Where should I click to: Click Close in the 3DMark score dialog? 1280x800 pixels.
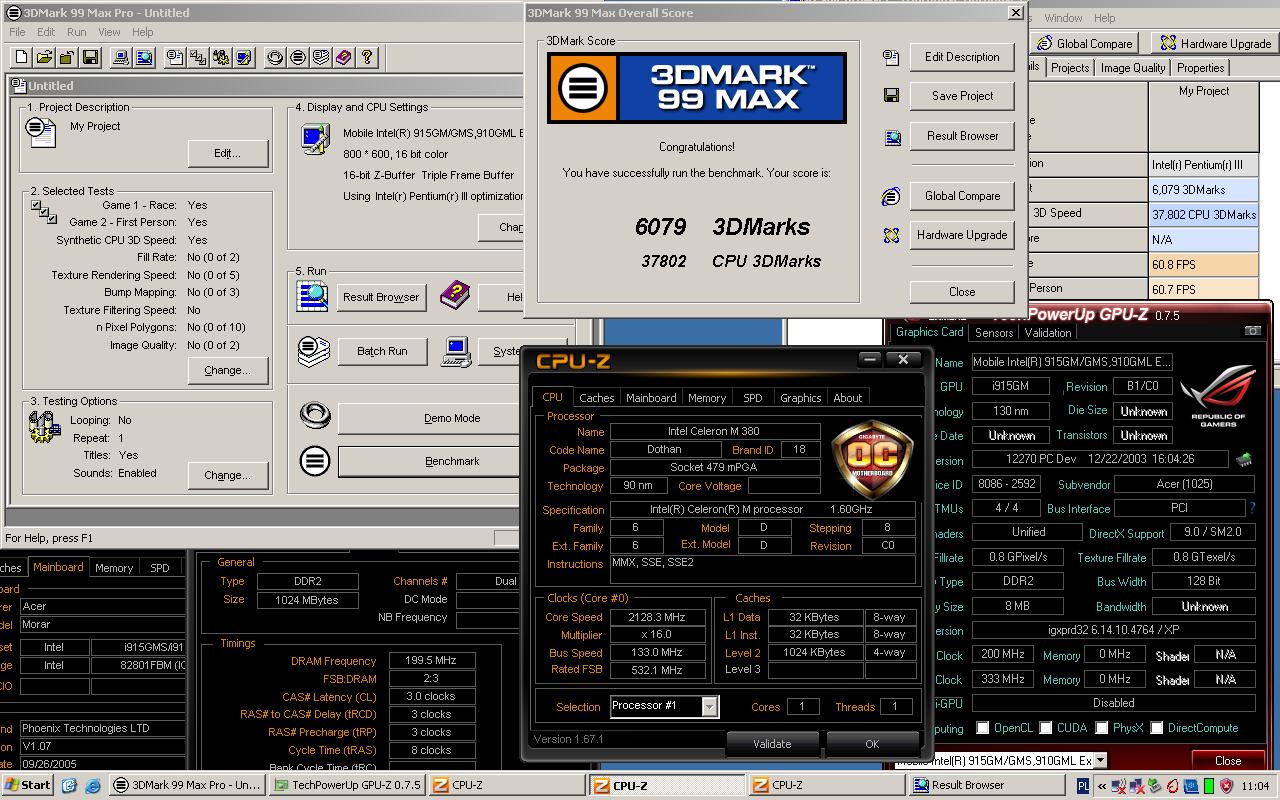click(962, 292)
